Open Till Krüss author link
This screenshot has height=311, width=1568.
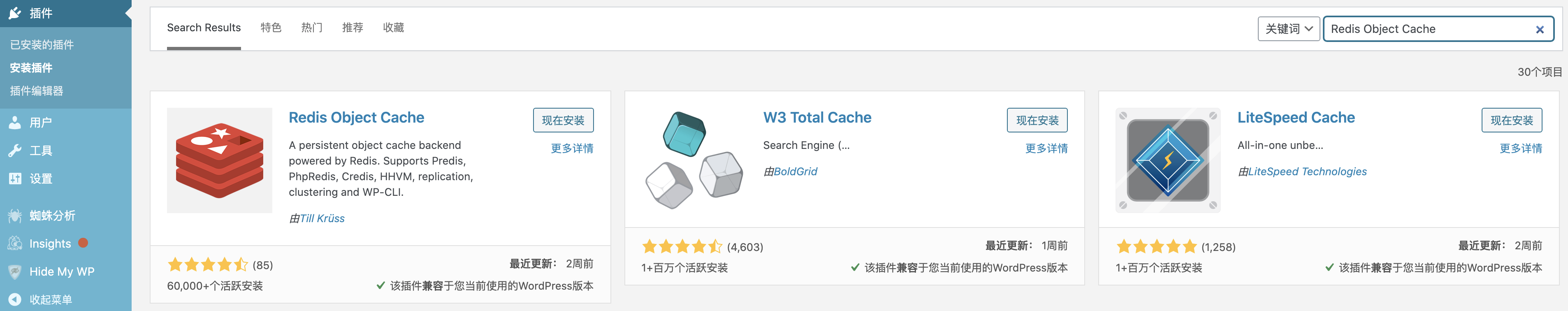tap(322, 218)
